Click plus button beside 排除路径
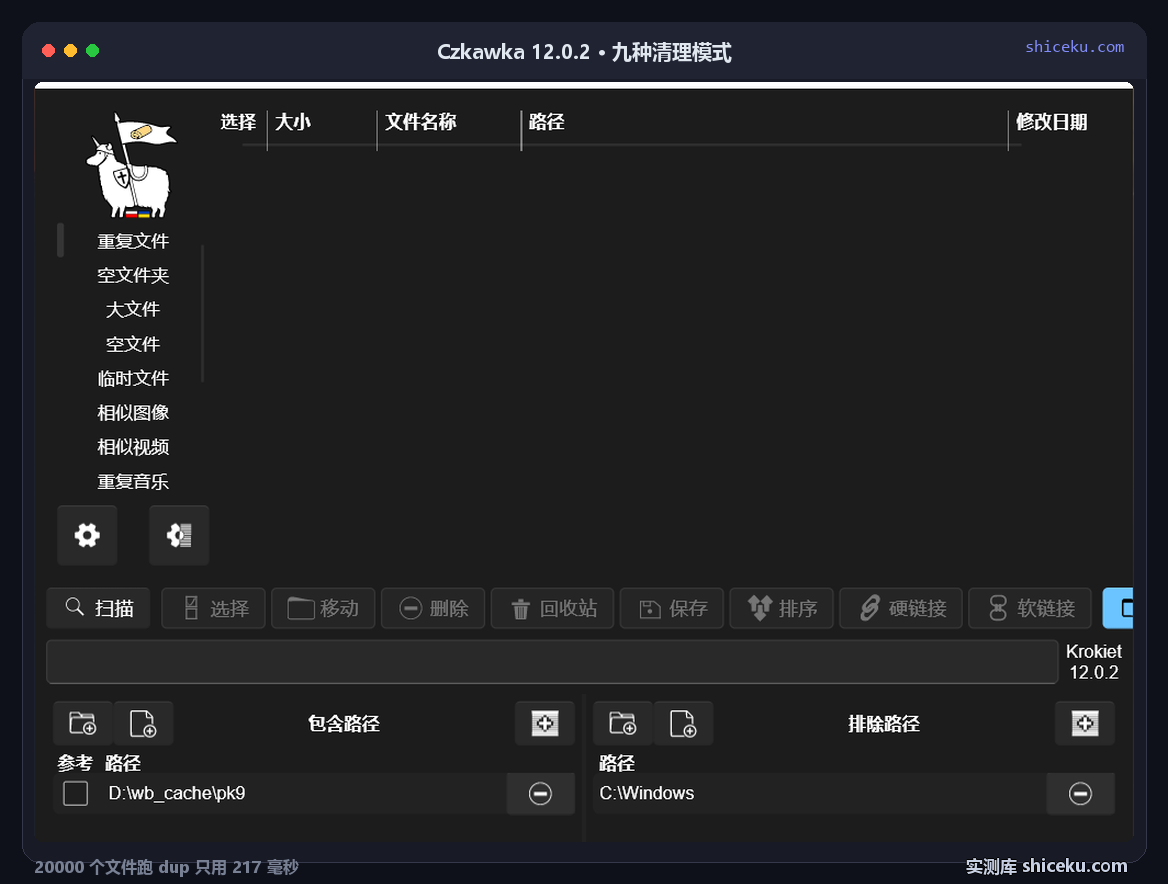 pos(1085,723)
